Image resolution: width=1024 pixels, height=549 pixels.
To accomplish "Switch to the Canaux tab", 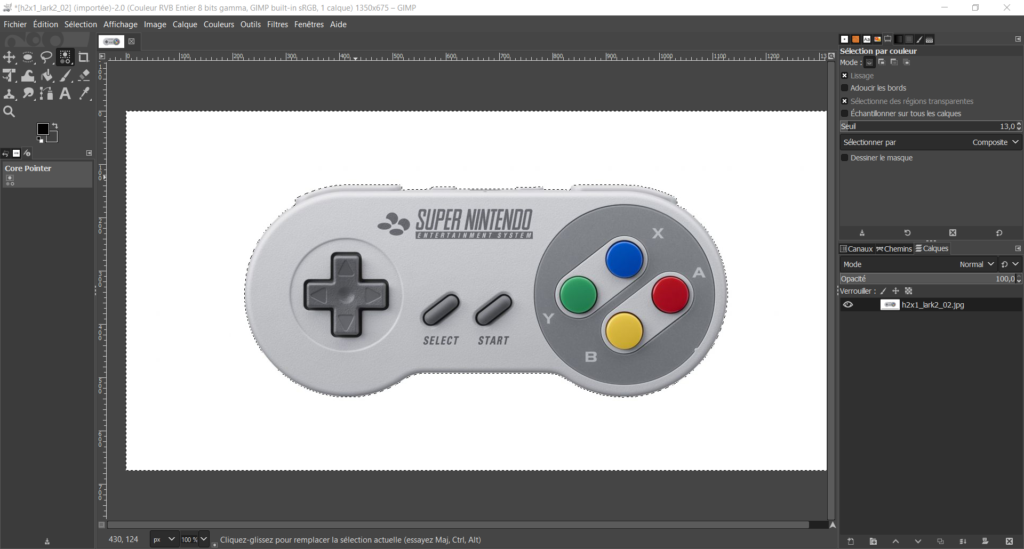I will pyautogui.click(x=856, y=249).
